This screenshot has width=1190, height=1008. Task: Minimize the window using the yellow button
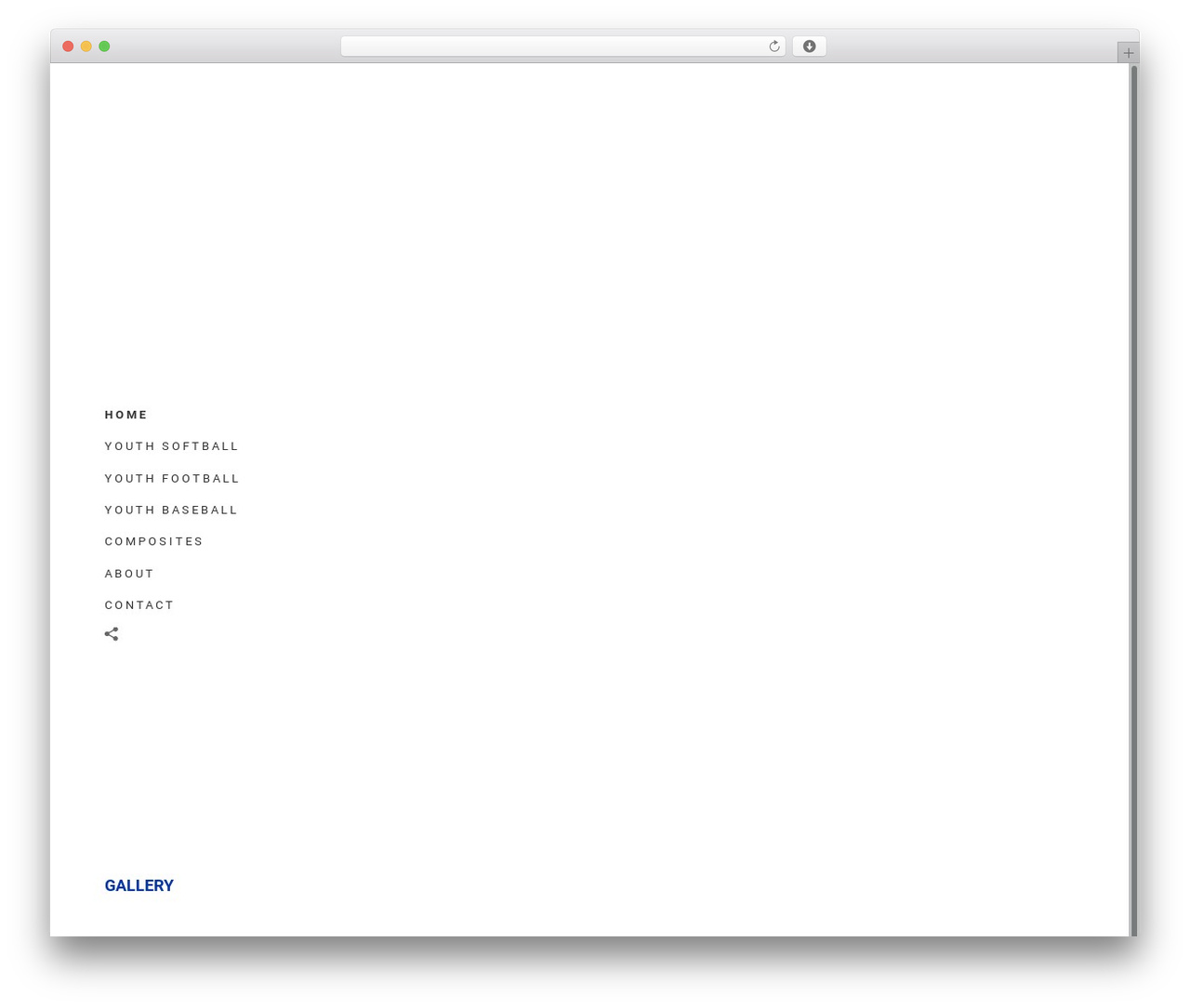[x=86, y=46]
